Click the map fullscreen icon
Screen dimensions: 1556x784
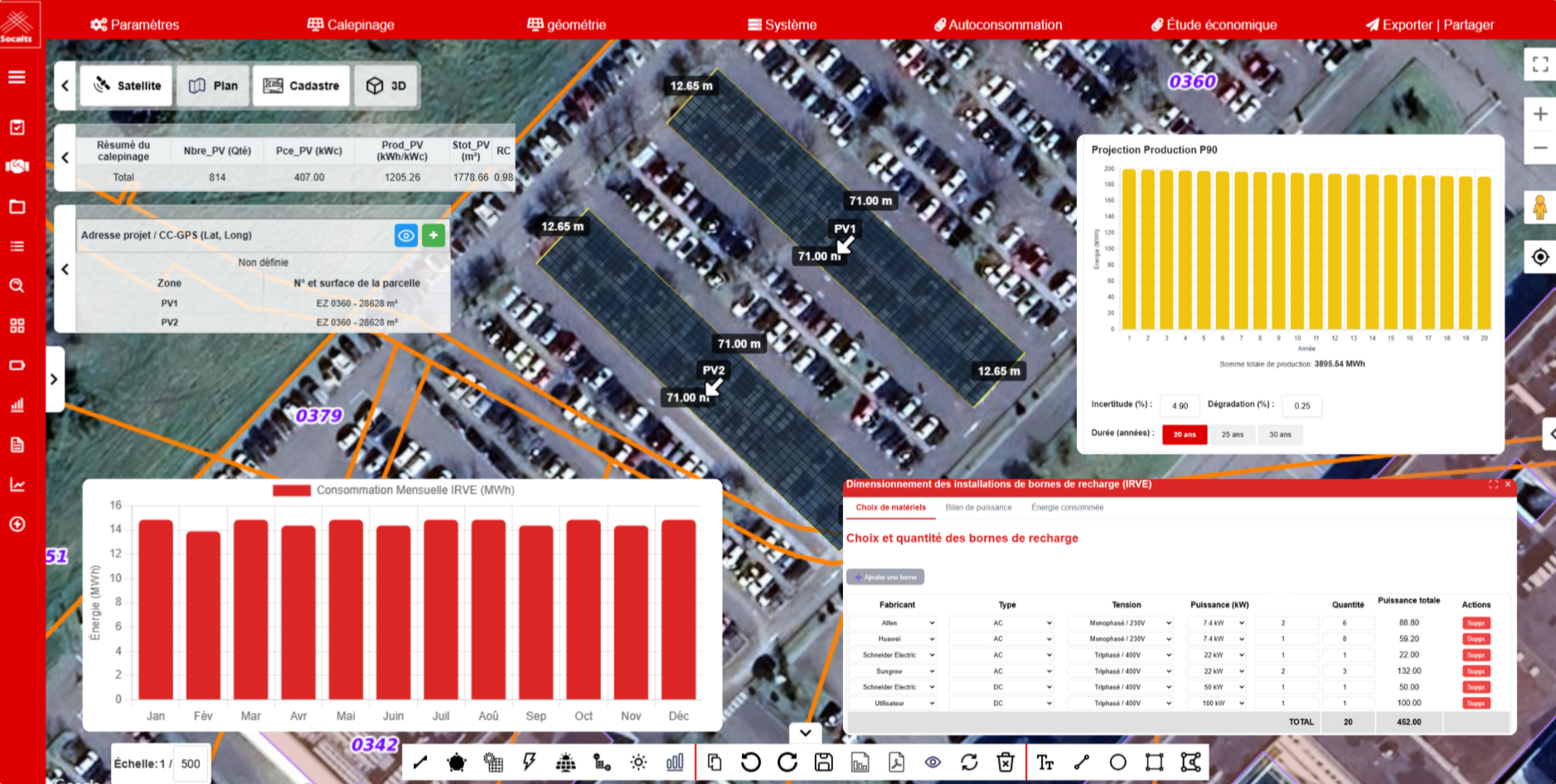coord(1540,65)
